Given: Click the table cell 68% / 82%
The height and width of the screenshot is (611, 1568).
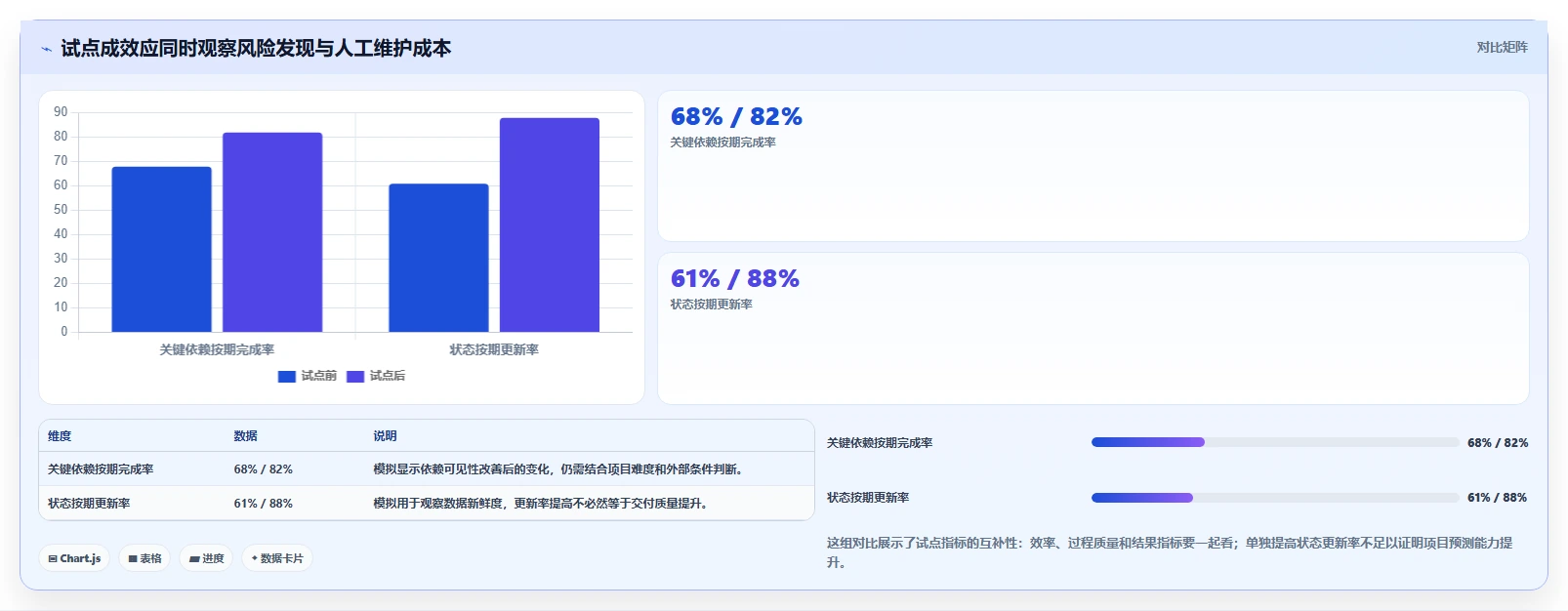Looking at the screenshot, I should coord(264,469).
